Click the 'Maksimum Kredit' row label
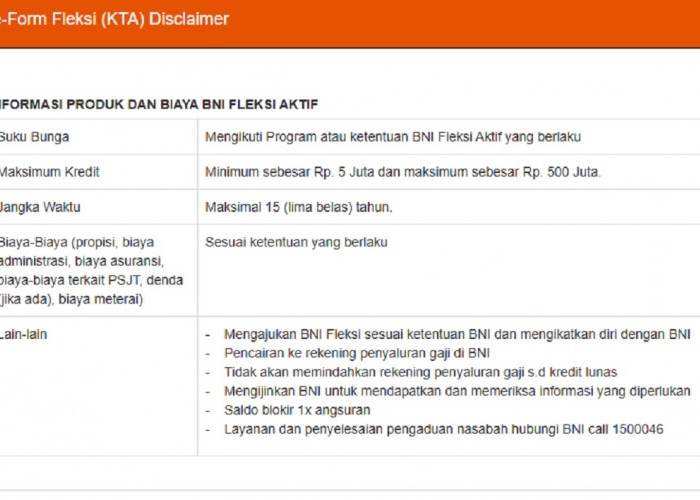The width and height of the screenshot is (700, 500). pos(49,172)
